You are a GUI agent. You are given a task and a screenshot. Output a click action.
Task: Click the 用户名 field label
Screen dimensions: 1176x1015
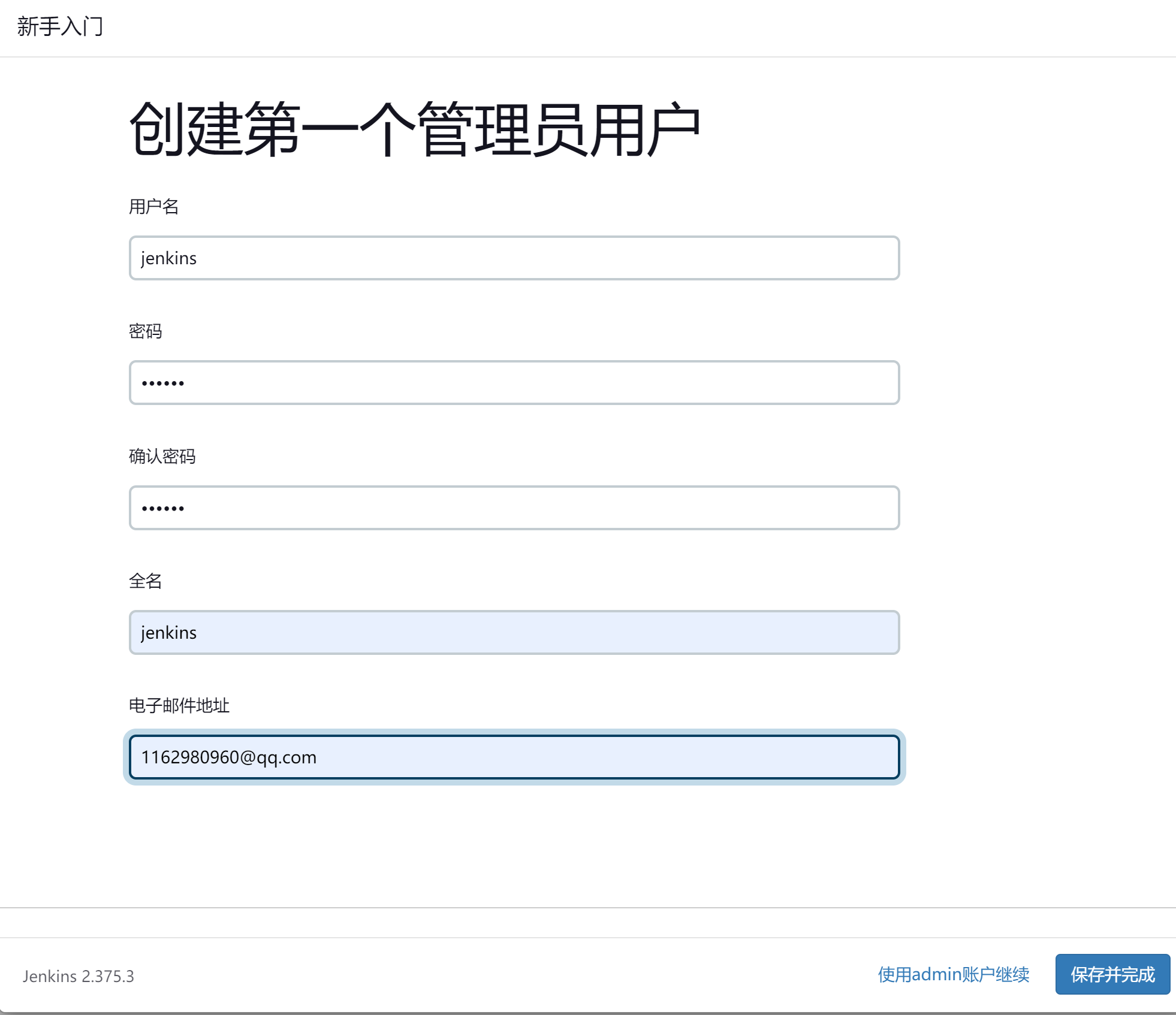(153, 207)
